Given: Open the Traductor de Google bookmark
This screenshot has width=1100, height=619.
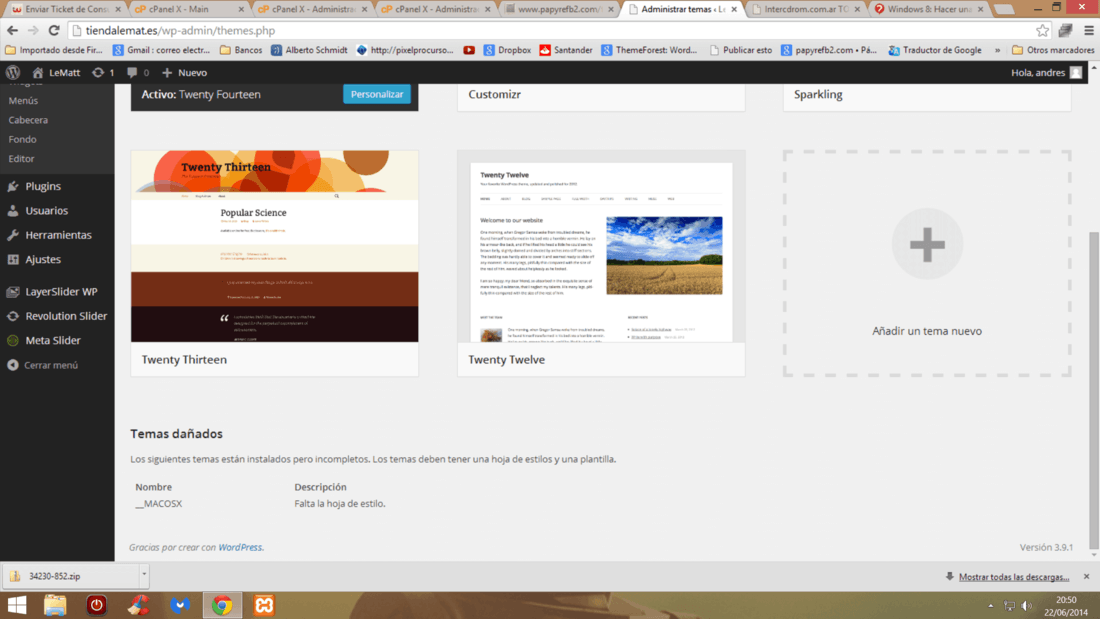Looking at the screenshot, I should pos(934,50).
